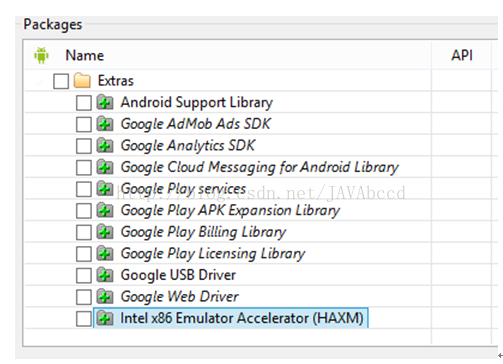Tick the Google Play Billing Library checkbox

click(83, 232)
